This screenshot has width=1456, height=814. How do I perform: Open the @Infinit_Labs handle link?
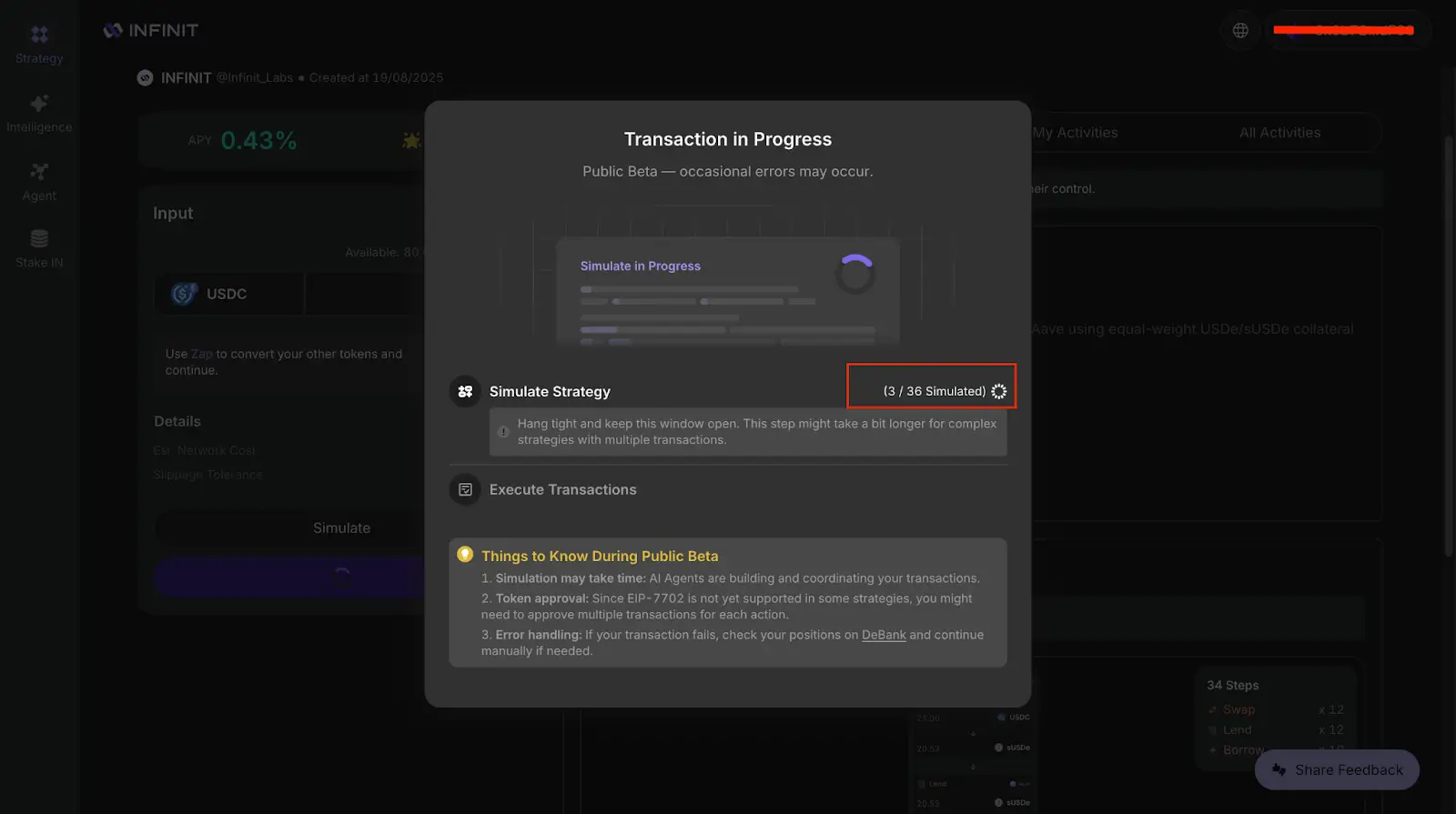pyautogui.click(x=255, y=78)
